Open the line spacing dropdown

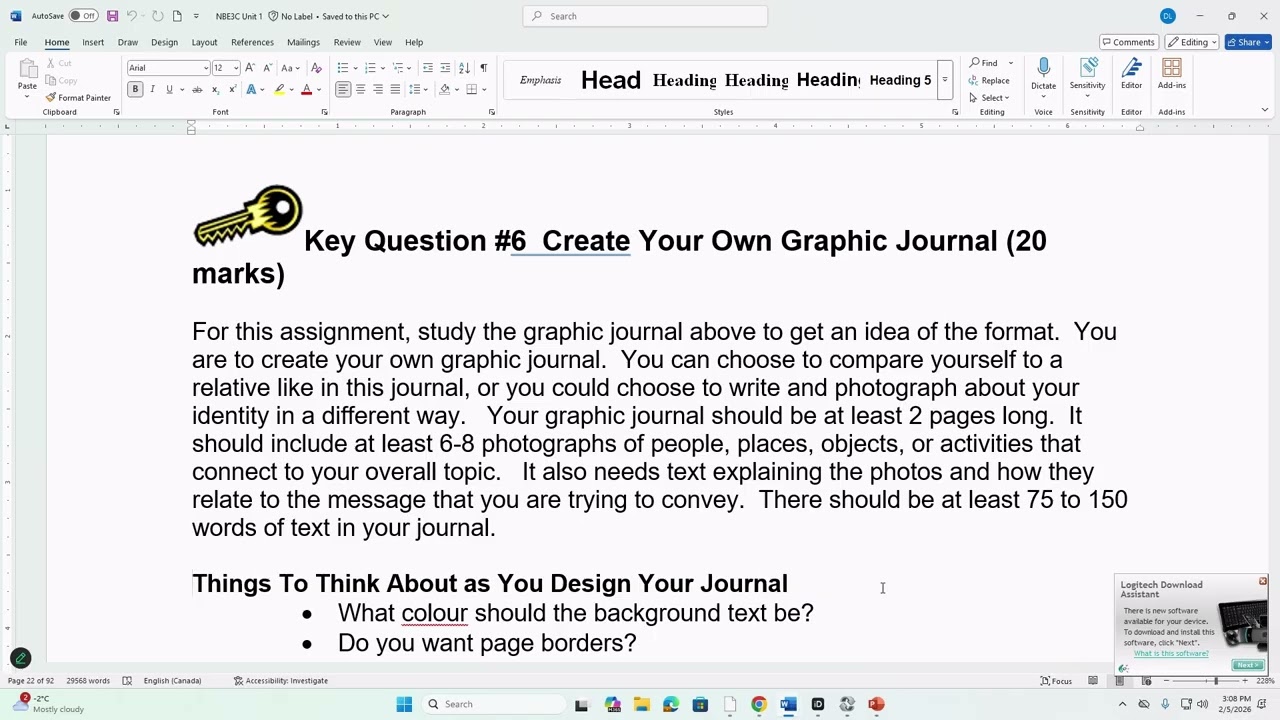pos(425,90)
